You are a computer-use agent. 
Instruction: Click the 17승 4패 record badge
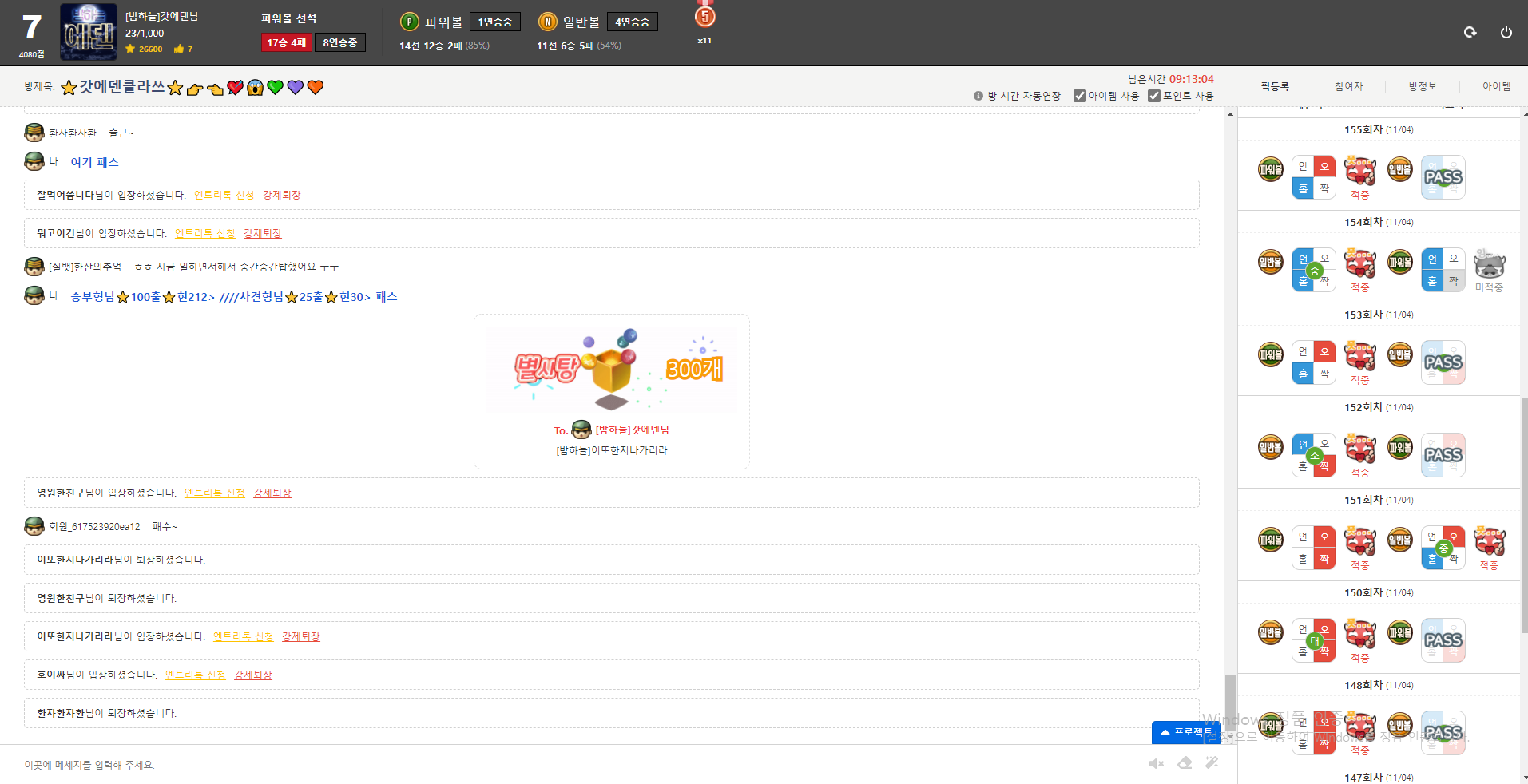click(x=287, y=42)
